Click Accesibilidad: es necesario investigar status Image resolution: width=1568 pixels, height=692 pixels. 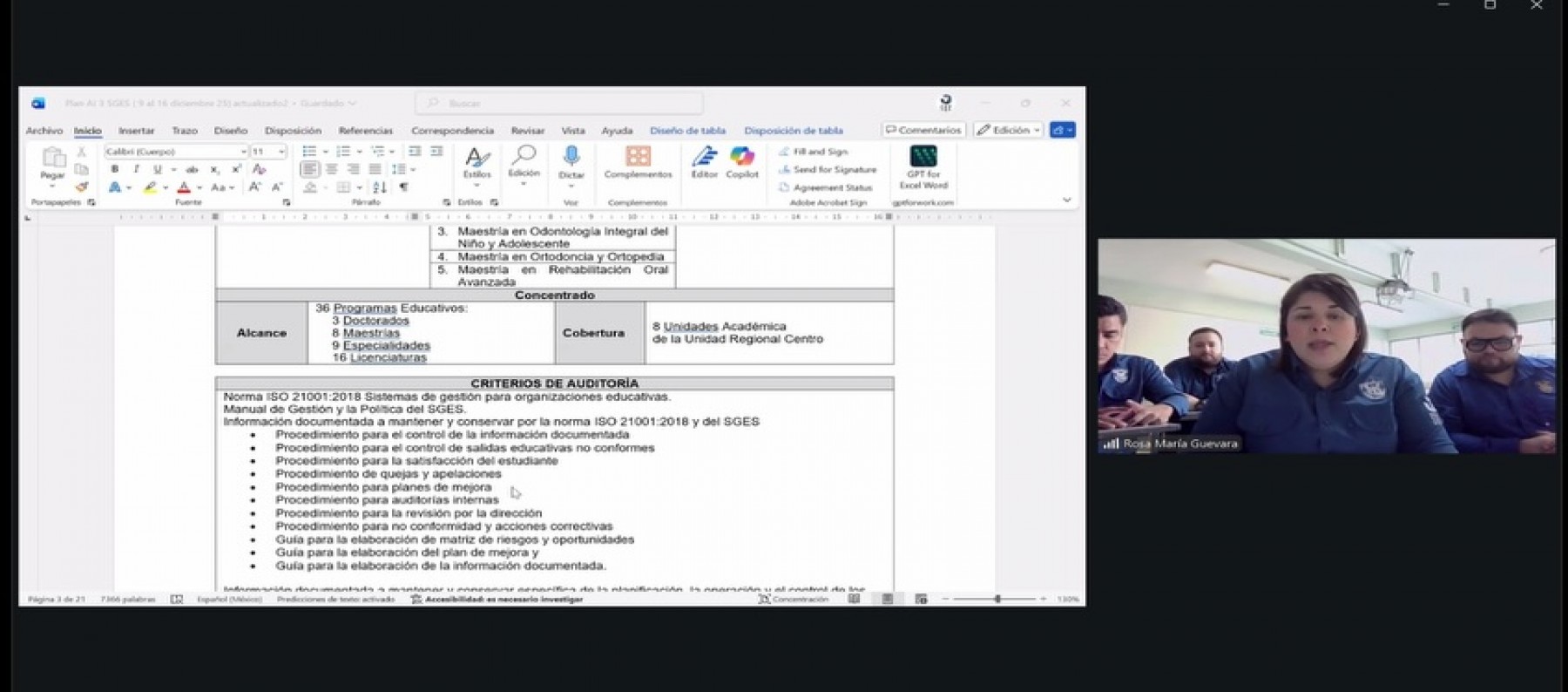pos(497,600)
